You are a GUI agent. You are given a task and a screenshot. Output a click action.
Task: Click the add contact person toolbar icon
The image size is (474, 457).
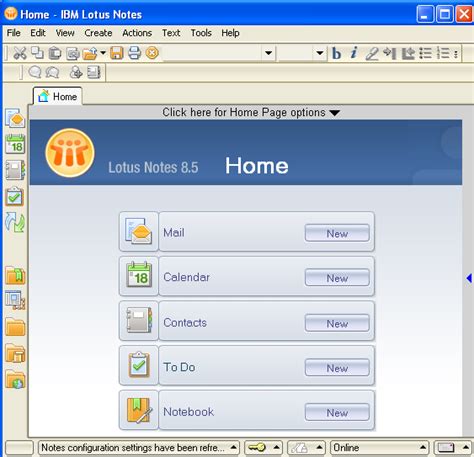pyautogui.click(x=76, y=72)
